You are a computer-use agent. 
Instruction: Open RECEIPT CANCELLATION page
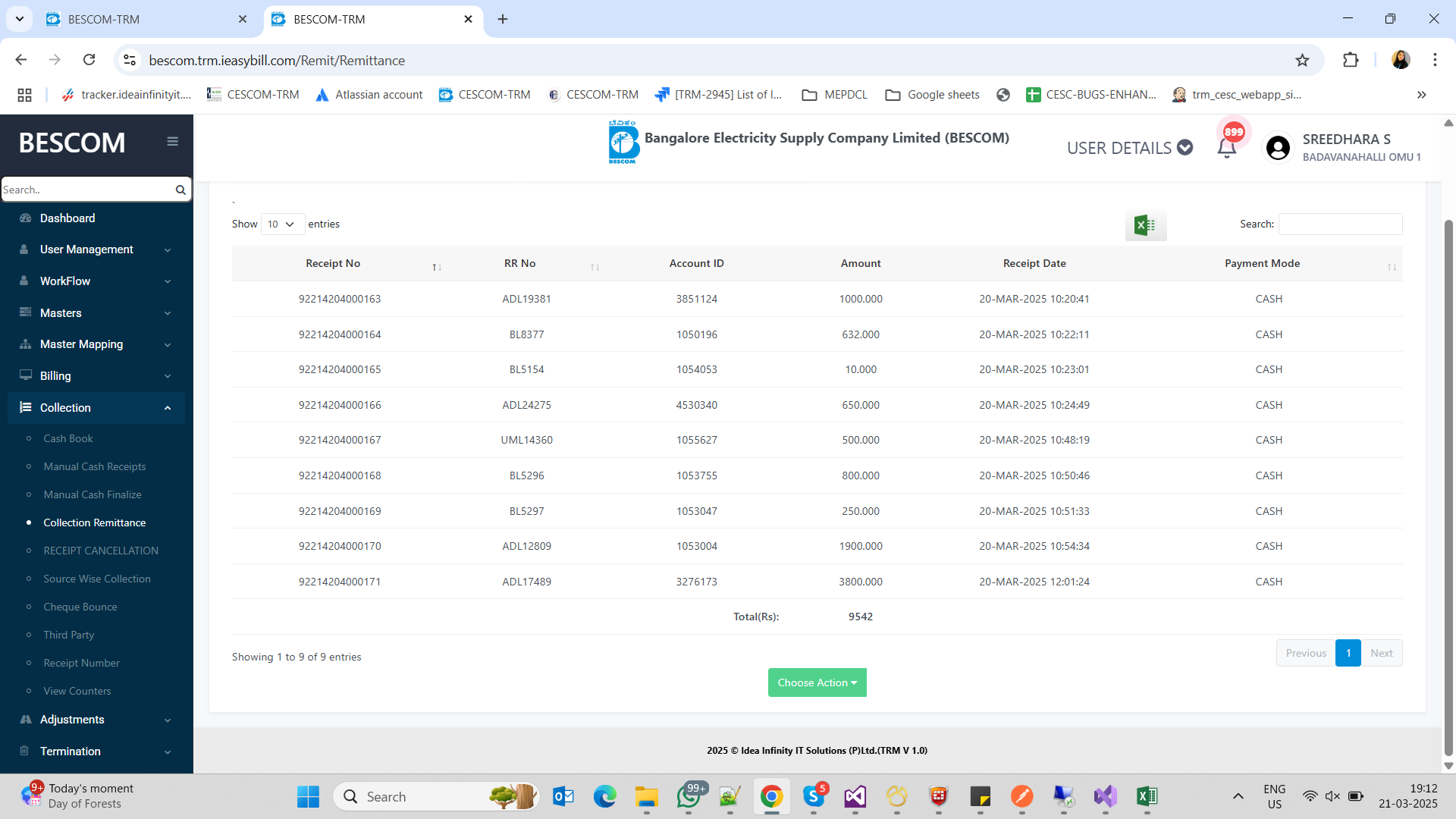click(101, 551)
